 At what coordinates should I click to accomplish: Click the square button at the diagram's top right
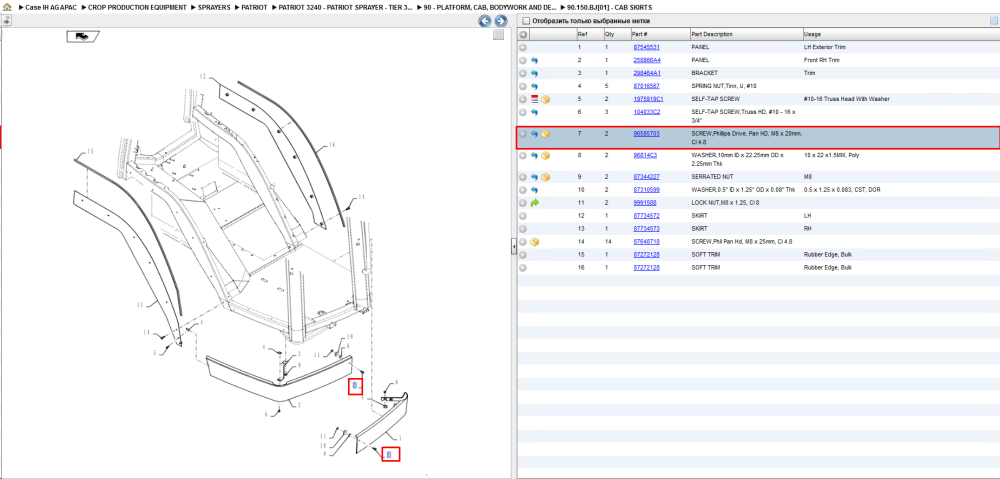(498, 35)
